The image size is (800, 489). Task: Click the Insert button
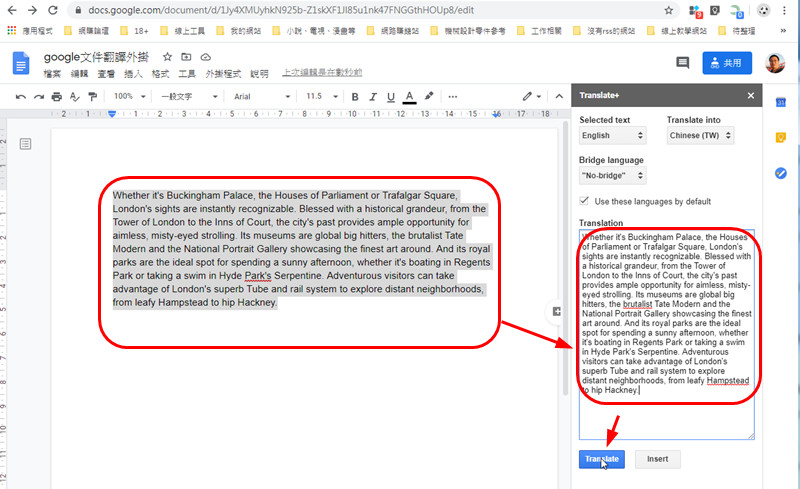click(x=658, y=459)
